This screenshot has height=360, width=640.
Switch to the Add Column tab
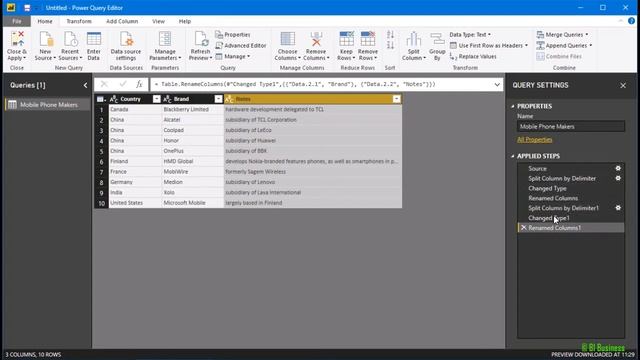click(122, 21)
